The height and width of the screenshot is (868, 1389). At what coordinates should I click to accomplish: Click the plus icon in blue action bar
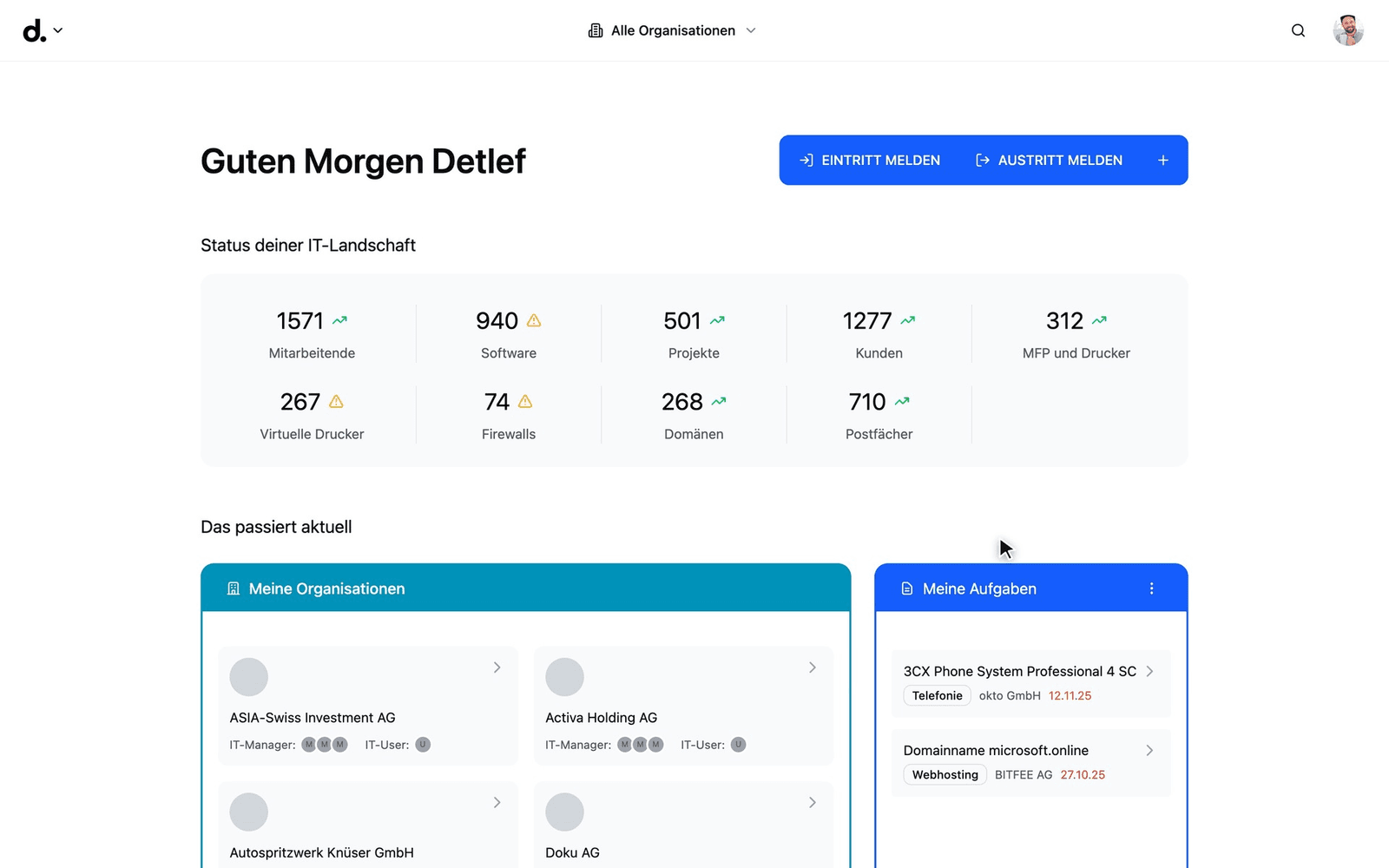click(1163, 160)
